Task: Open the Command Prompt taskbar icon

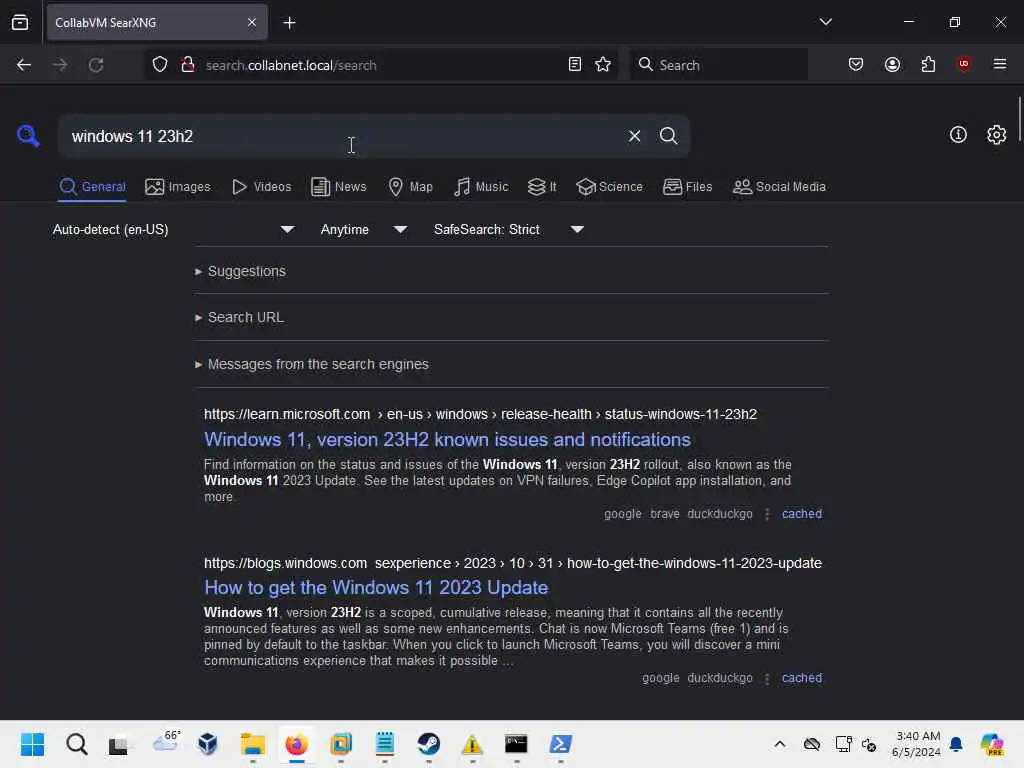Action: tap(516, 744)
